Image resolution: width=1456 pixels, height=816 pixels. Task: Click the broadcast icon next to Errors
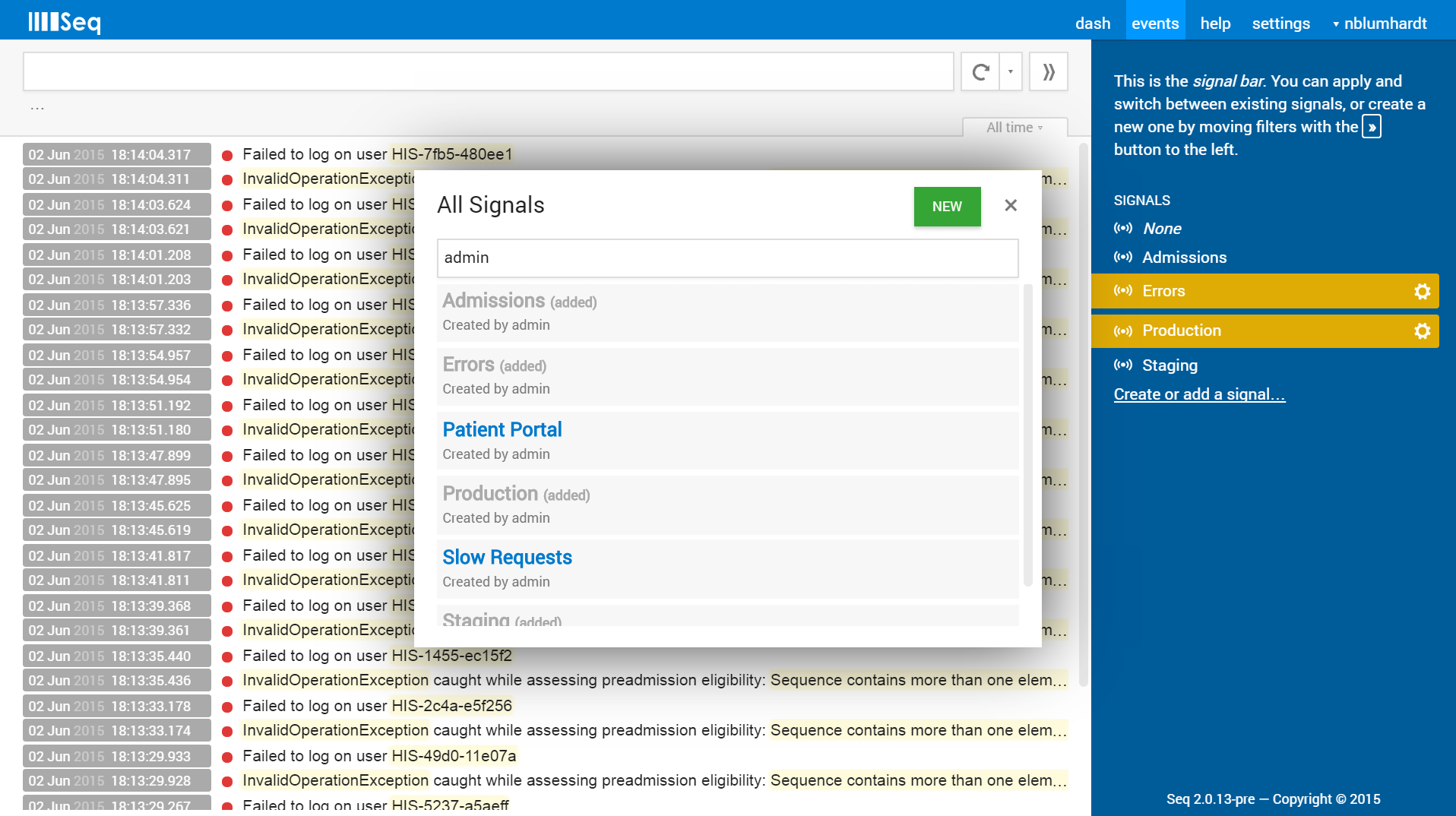[x=1123, y=290]
